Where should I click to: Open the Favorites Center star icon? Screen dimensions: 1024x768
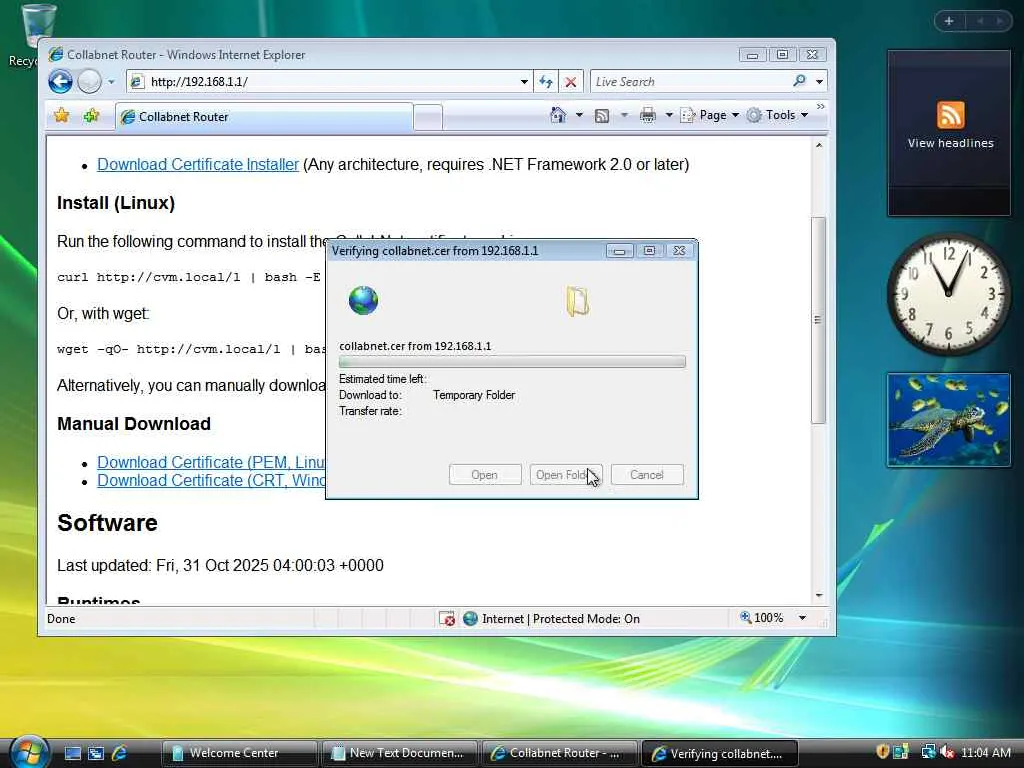(x=61, y=116)
